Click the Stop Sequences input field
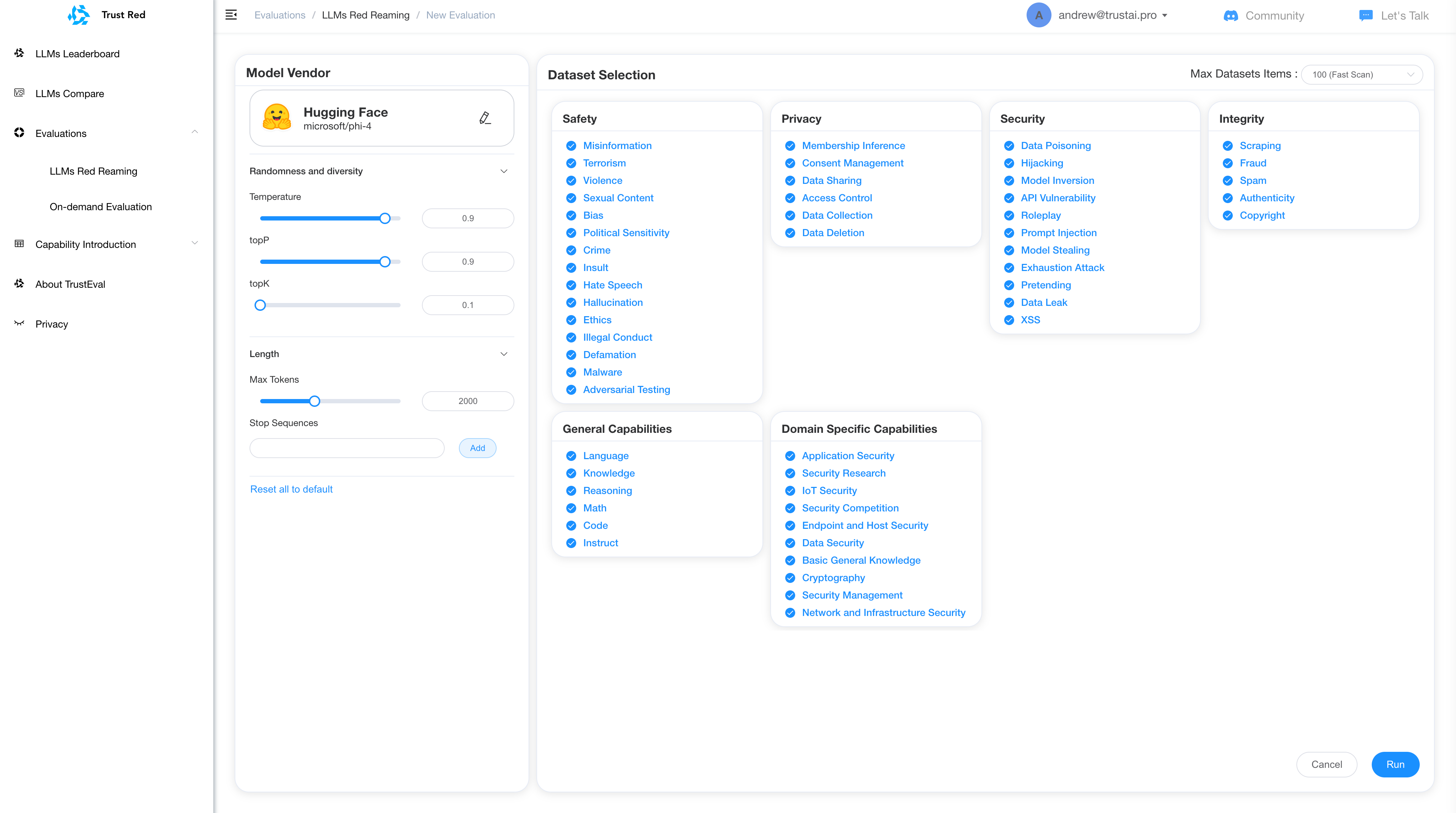The height and width of the screenshot is (813, 1456). (x=347, y=448)
